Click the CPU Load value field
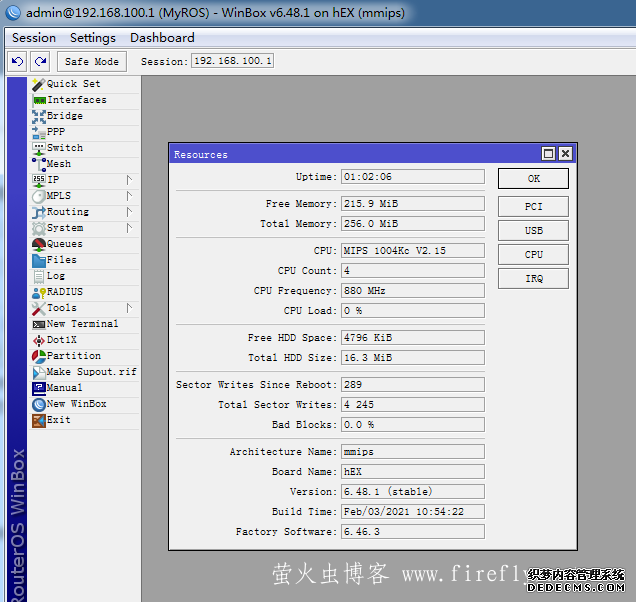Screen dimensions: 636x602 [413, 311]
